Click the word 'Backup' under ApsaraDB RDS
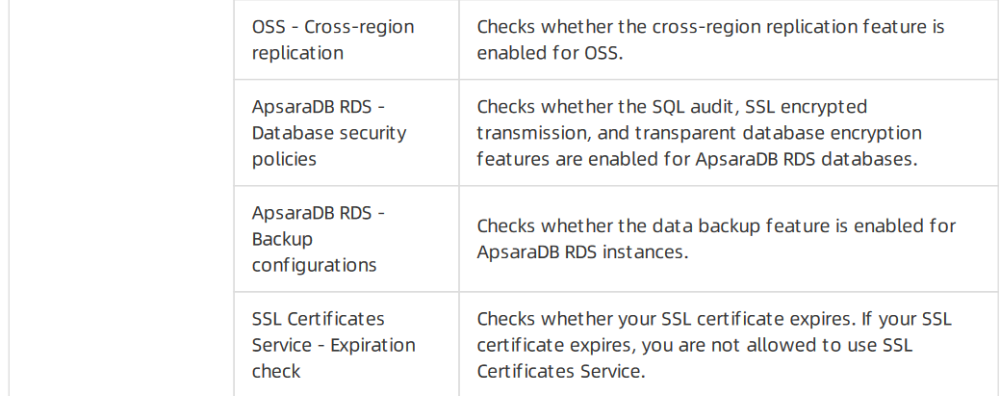The width and height of the screenshot is (1000, 396). 283,239
